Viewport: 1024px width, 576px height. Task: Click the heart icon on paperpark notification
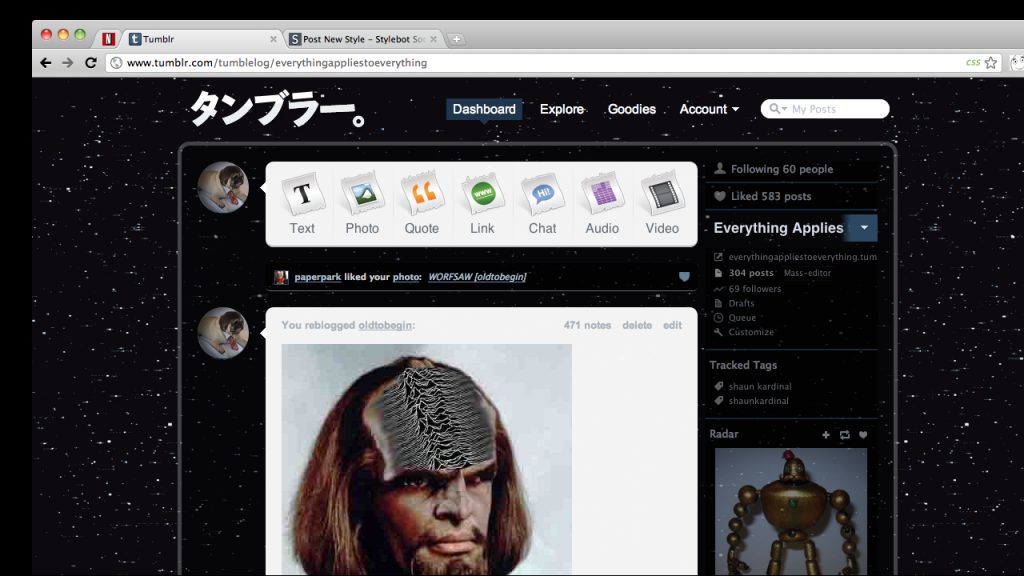coord(684,277)
